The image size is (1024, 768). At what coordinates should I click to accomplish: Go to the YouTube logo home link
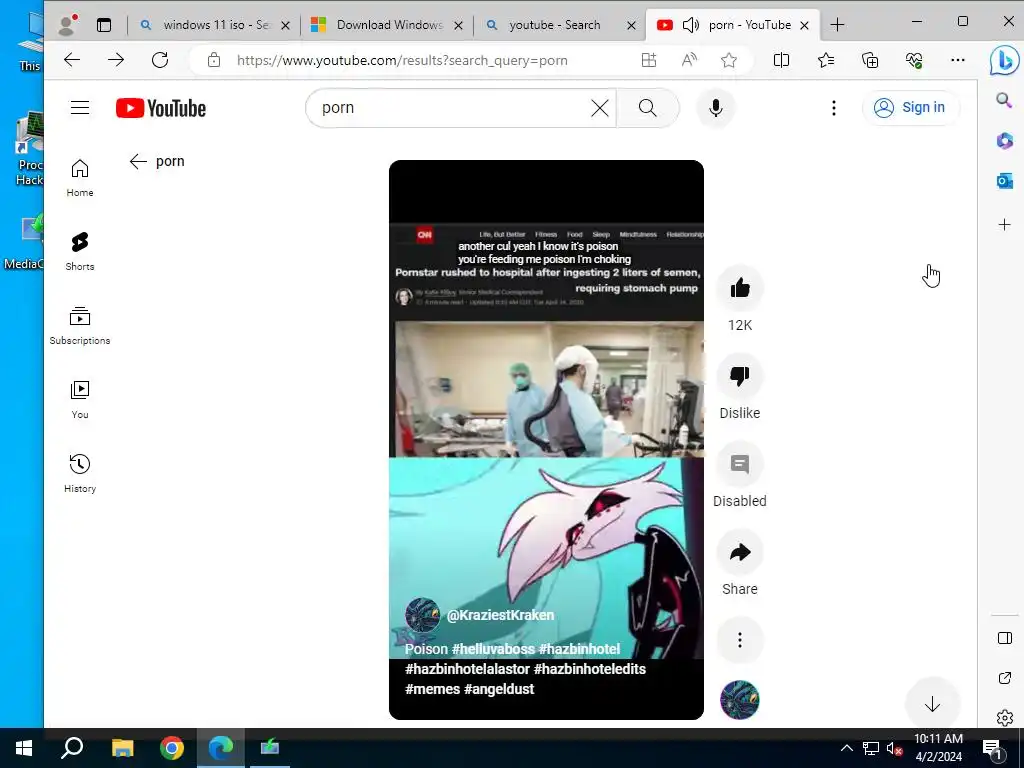pos(161,108)
